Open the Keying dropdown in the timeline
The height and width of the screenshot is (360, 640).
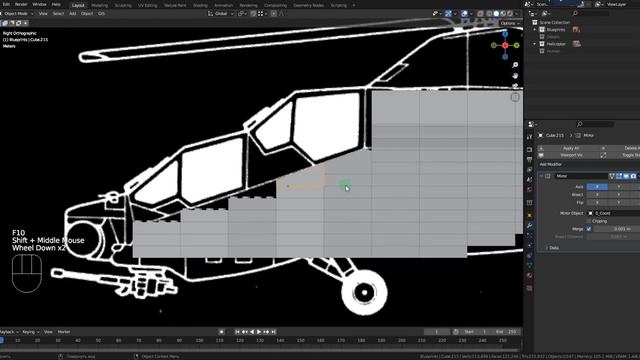point(31,332)
